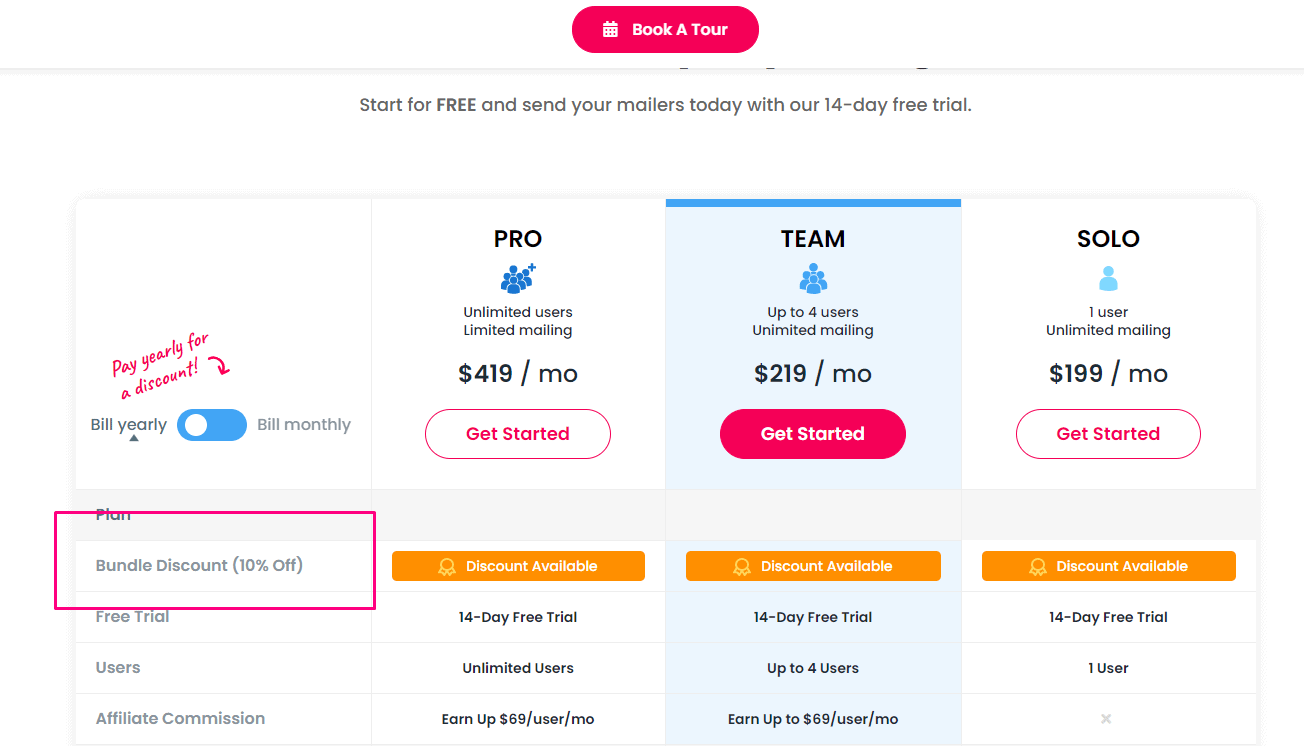Viewport: 1304px width, 746px height.
Task: Select the Bill yearly option label
Action: tap(129, 425)
